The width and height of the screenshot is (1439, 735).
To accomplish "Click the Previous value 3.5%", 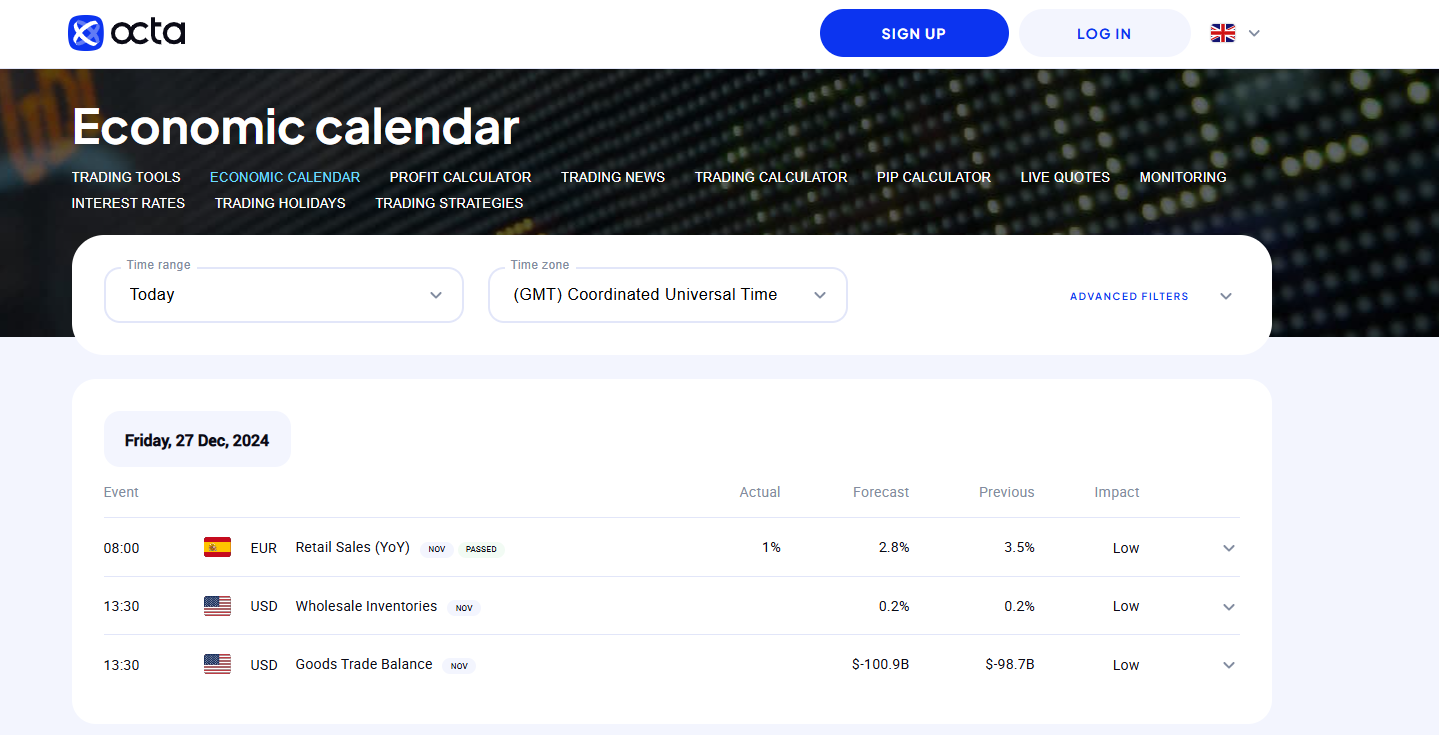I will [x=1019, y=547].
